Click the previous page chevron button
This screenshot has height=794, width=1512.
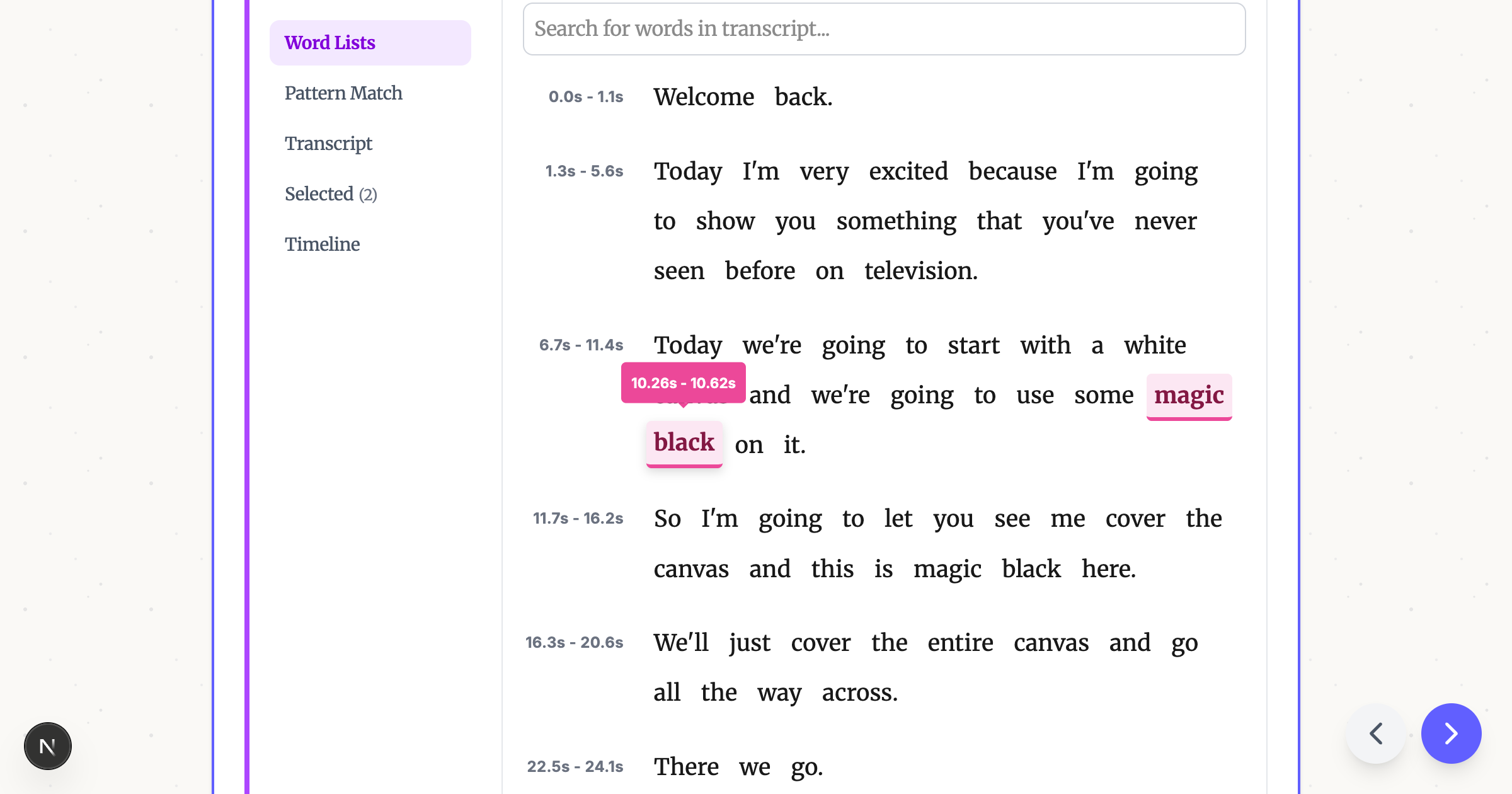coord(1375,733)
